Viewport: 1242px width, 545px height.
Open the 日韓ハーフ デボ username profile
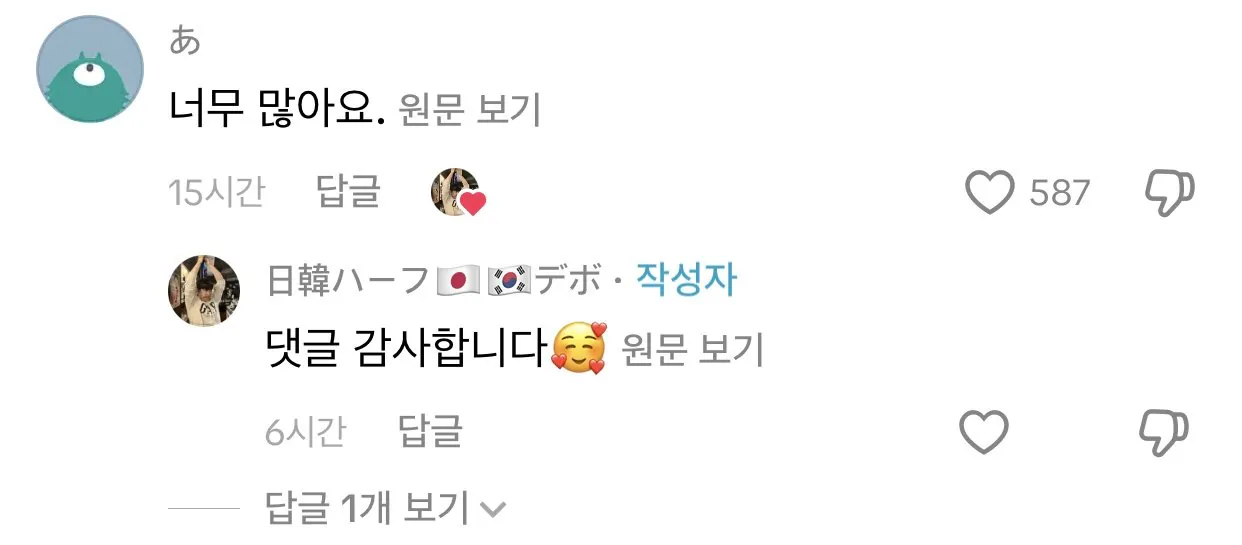[x=434, y=282]
